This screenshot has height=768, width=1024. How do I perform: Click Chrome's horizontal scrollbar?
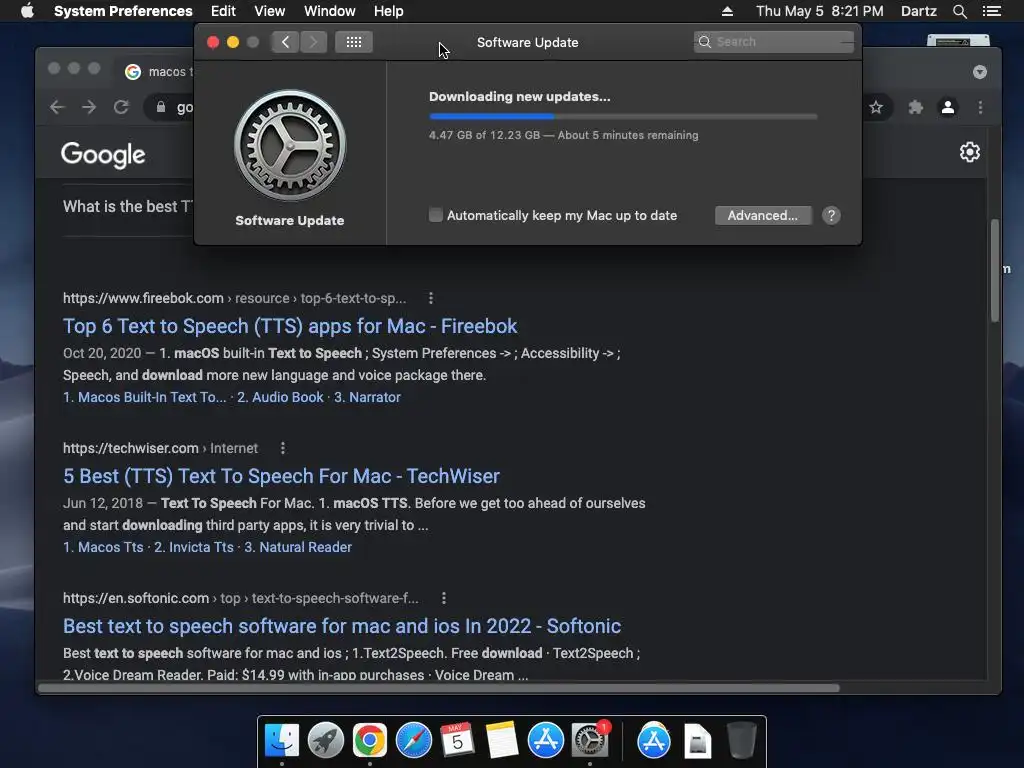[439, 688]
